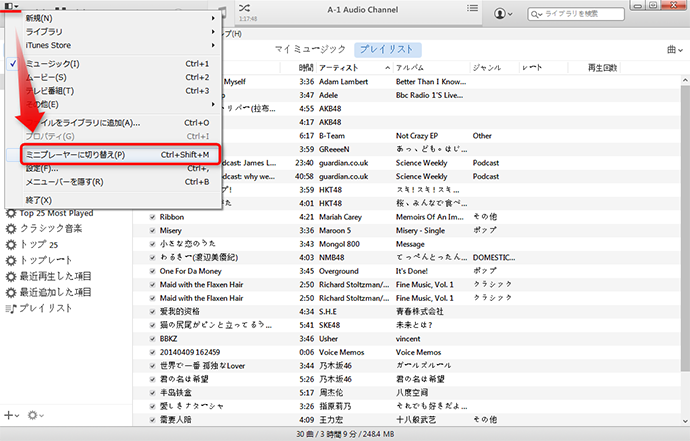Uncheck One For Da Money checkbox
This screenshot has width=690, height=441.
click(x=152, y=271)
